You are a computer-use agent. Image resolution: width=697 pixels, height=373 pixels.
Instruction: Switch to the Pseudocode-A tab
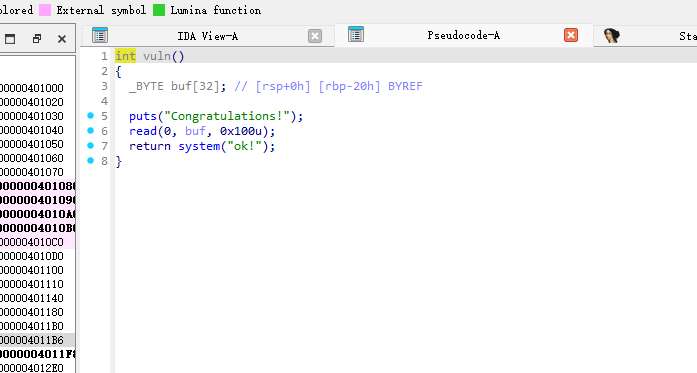click(x=464, y=35)
